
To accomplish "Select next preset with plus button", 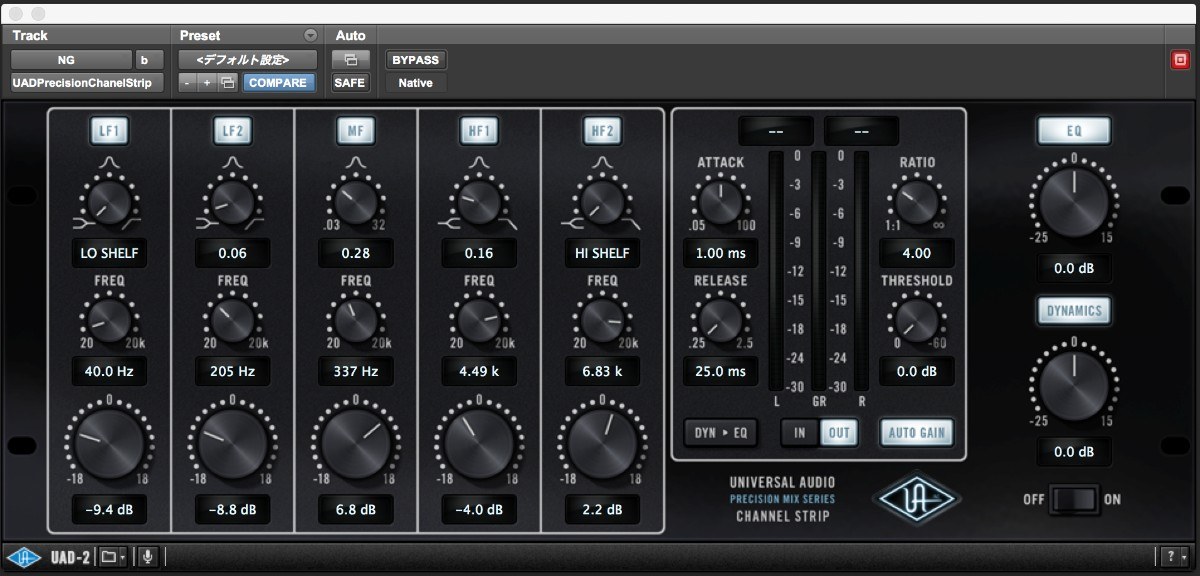I will coord(206,83).
